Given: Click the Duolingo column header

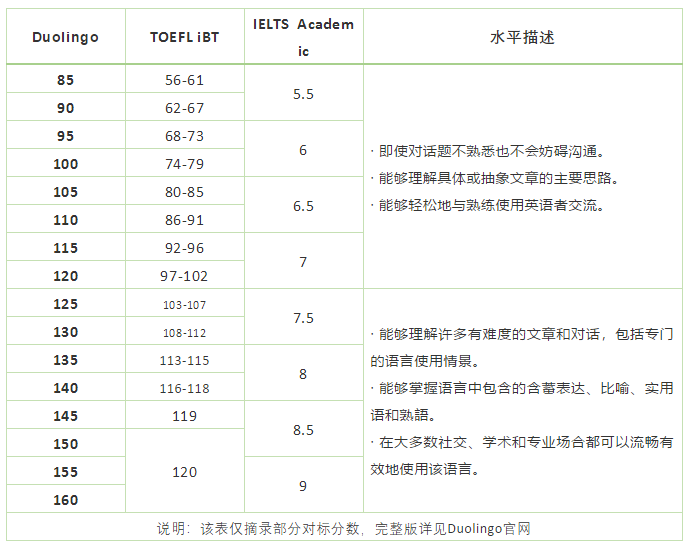Looking at the screenshot, I should tap(66, 37).
